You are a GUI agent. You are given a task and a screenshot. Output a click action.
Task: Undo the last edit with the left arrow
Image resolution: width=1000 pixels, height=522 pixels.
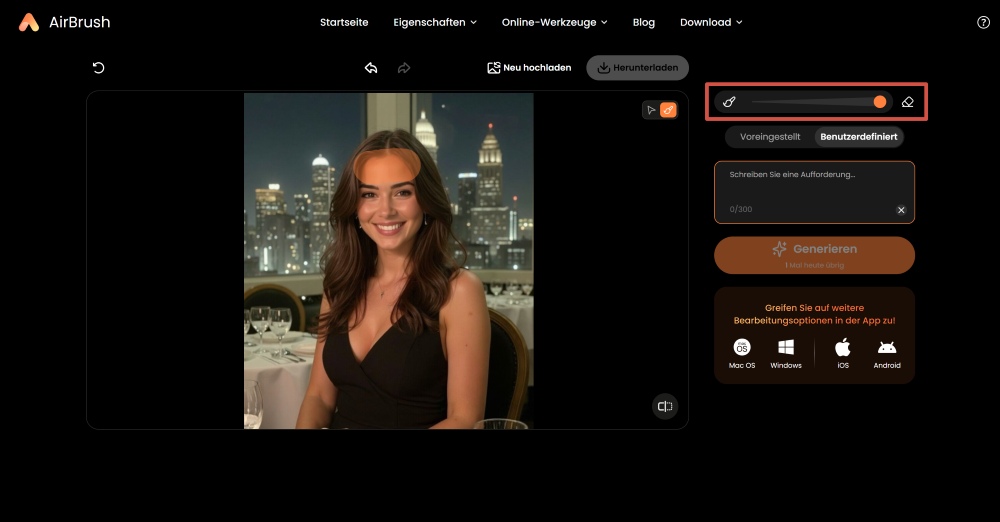coord(371,68)
